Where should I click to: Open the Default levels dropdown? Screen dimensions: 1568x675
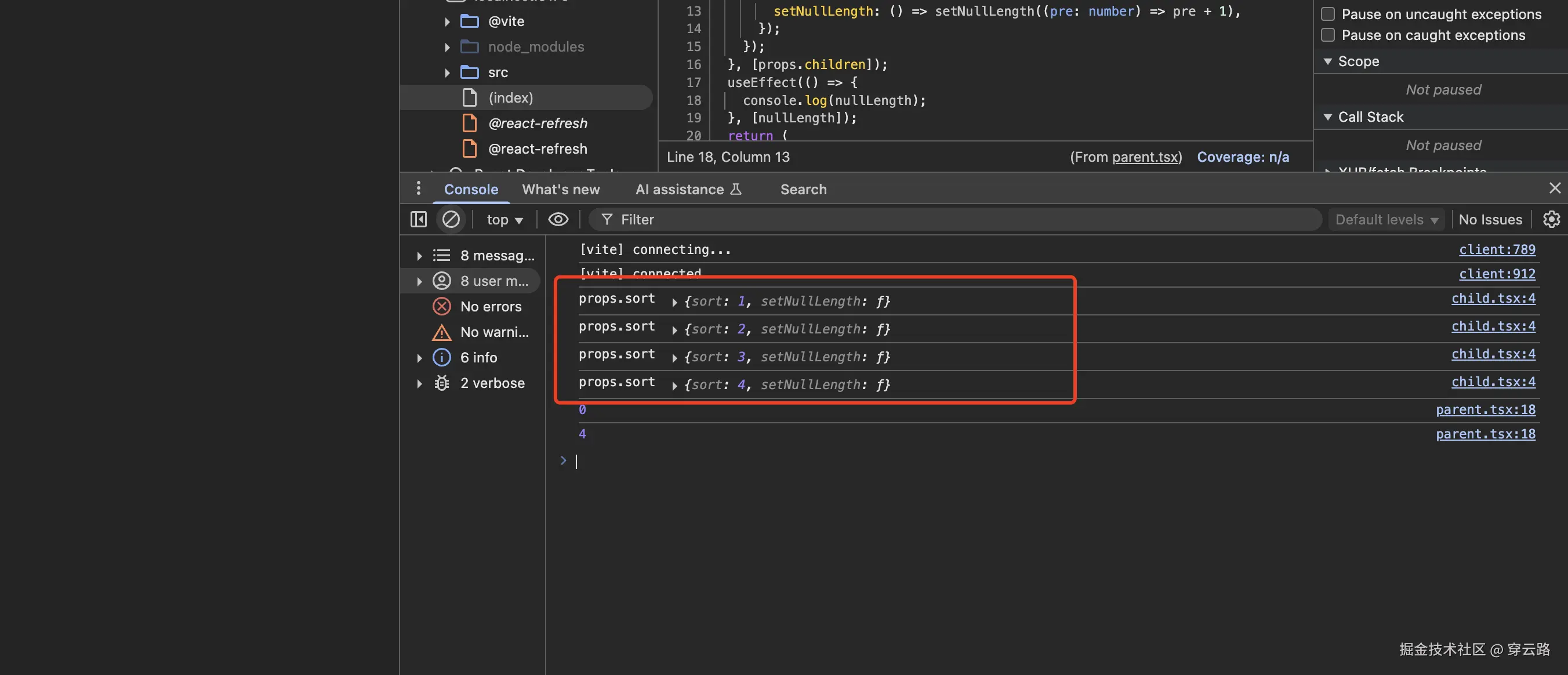(x=1386, y=220)
